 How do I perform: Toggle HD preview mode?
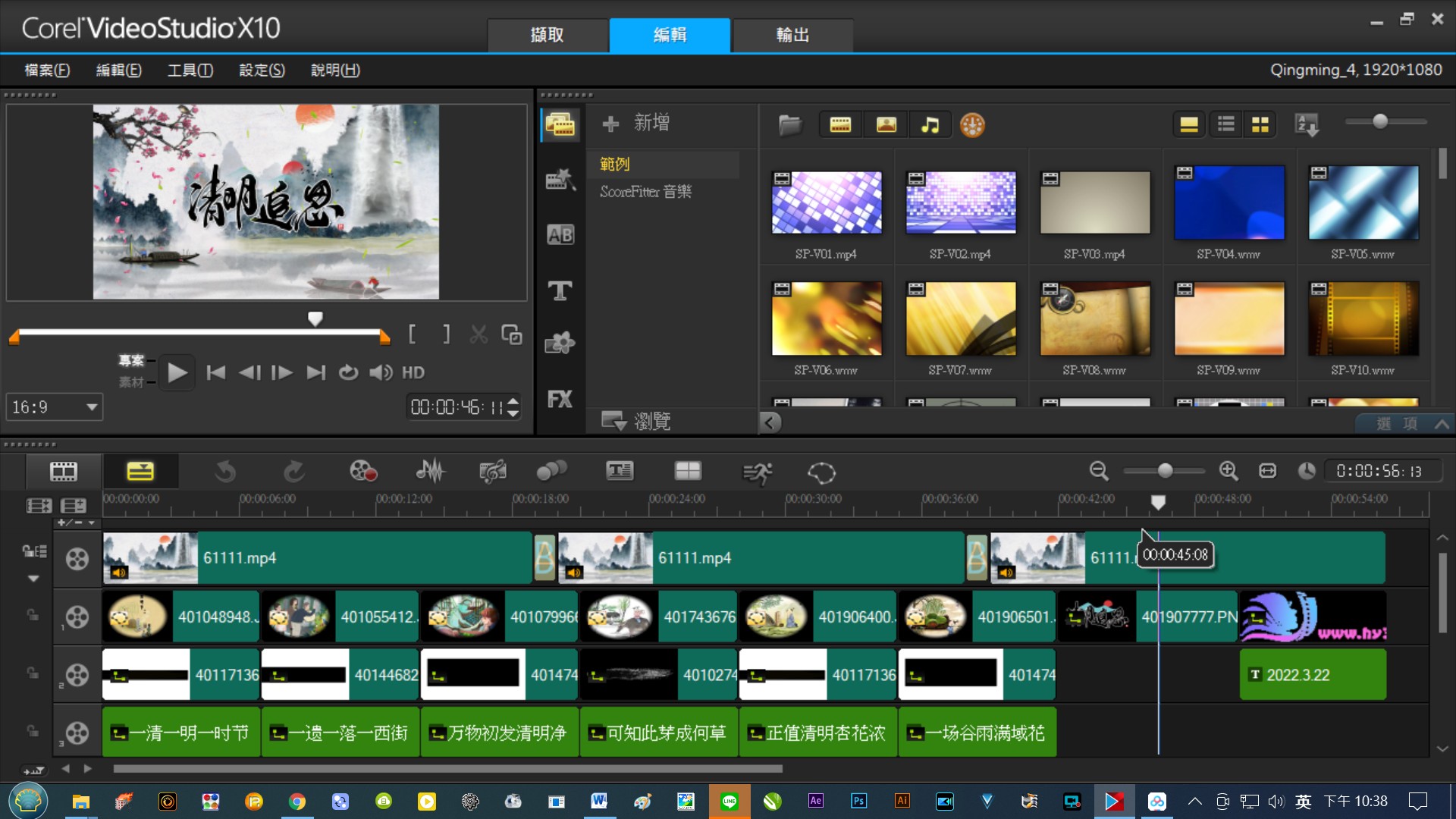click(413, 372)
